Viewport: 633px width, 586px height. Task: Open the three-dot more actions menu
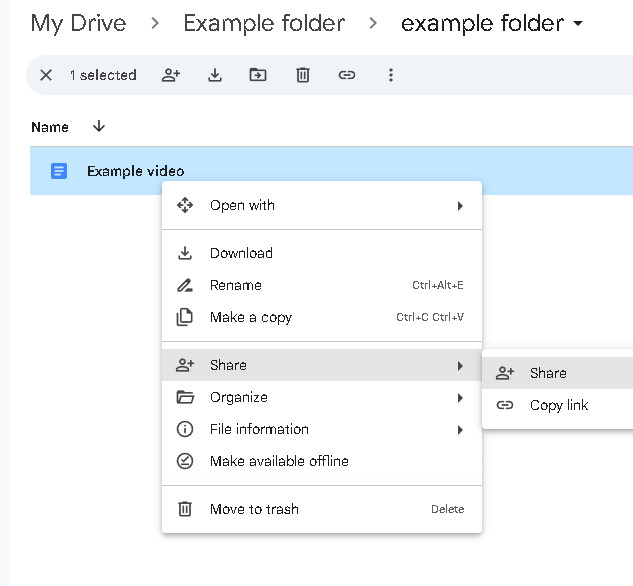pyautogui.click(x=391, y=75)
